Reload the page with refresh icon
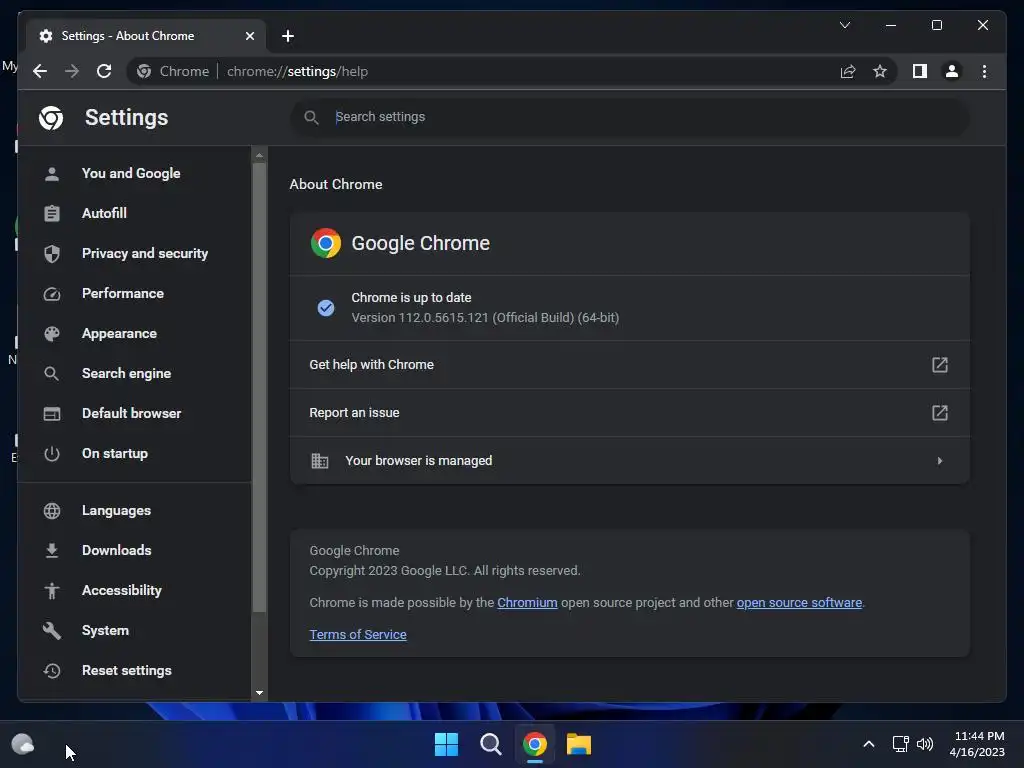 (x=104, y=71)
